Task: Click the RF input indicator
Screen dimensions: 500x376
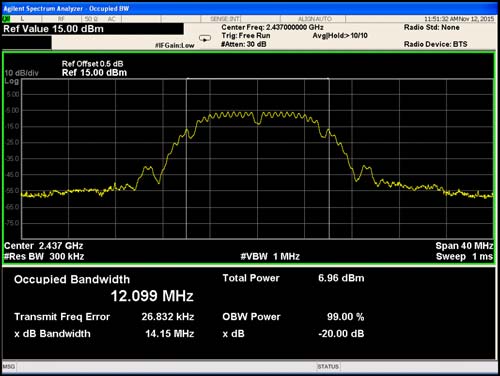Action: tap(61, 19)
